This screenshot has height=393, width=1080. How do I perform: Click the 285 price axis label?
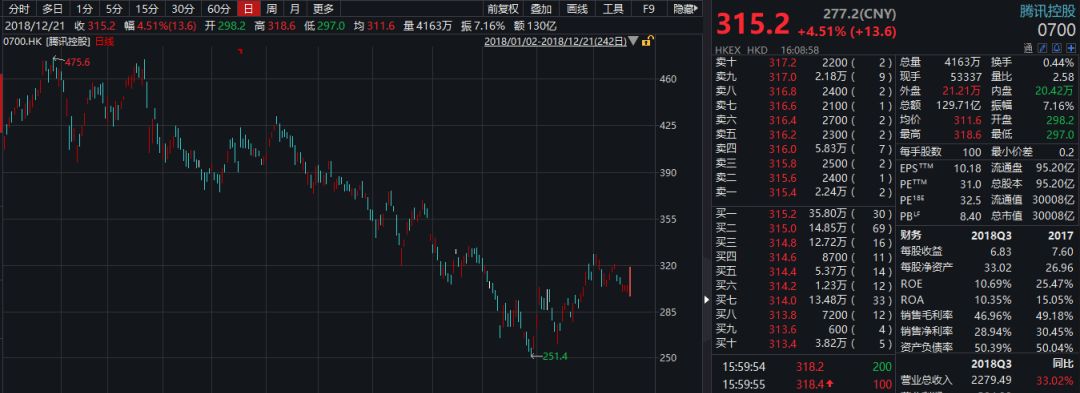pyautogui.click(x=669, y=312)
